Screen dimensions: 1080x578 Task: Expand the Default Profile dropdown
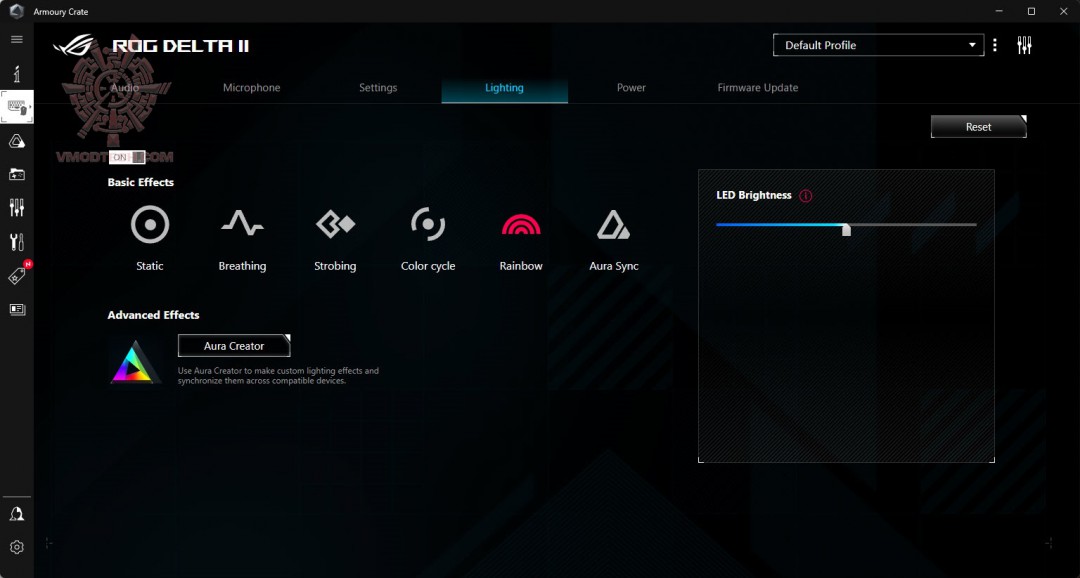(878, 45)
